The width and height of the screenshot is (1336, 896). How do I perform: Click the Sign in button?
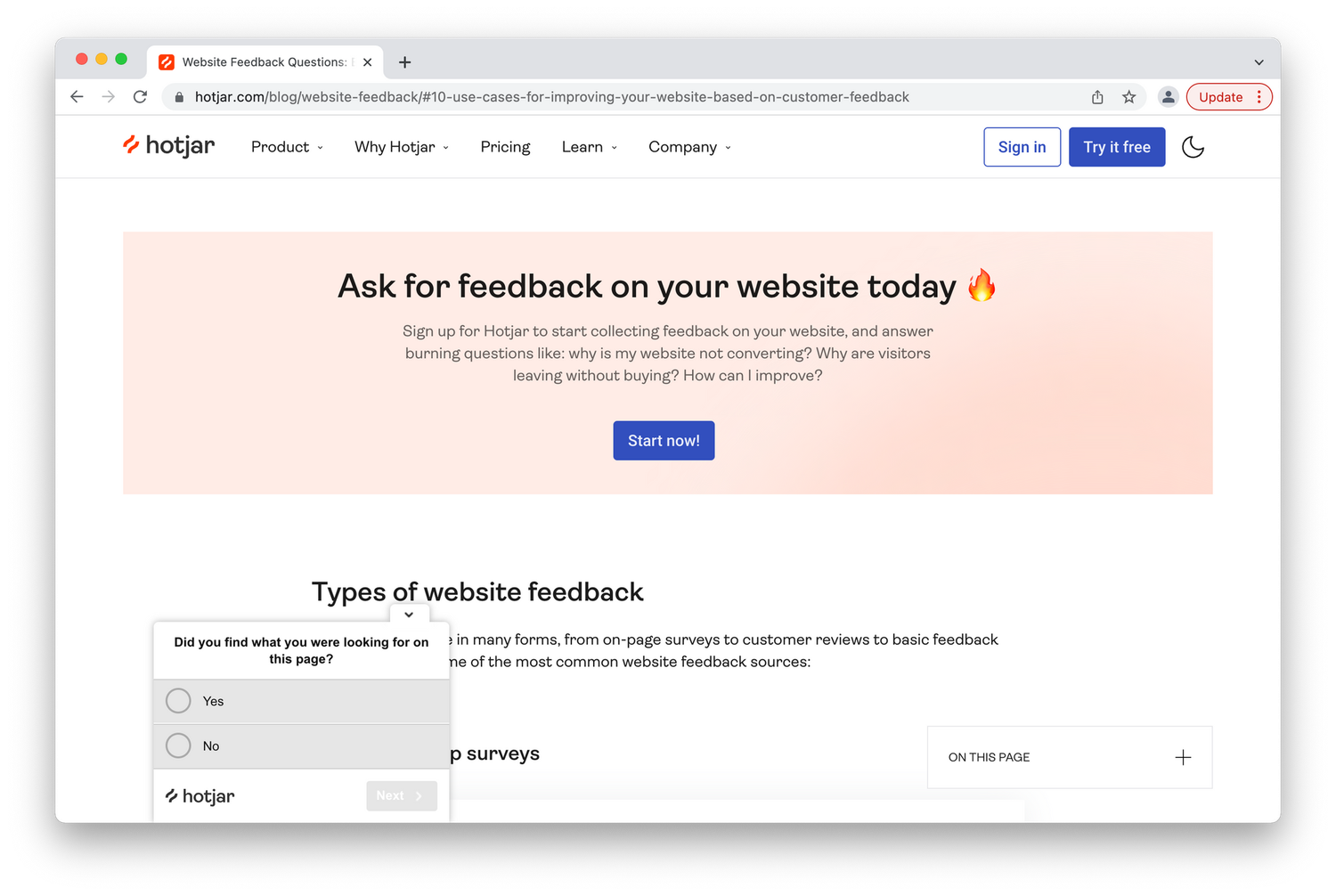pyautogui.click(x=1022, y=147)
